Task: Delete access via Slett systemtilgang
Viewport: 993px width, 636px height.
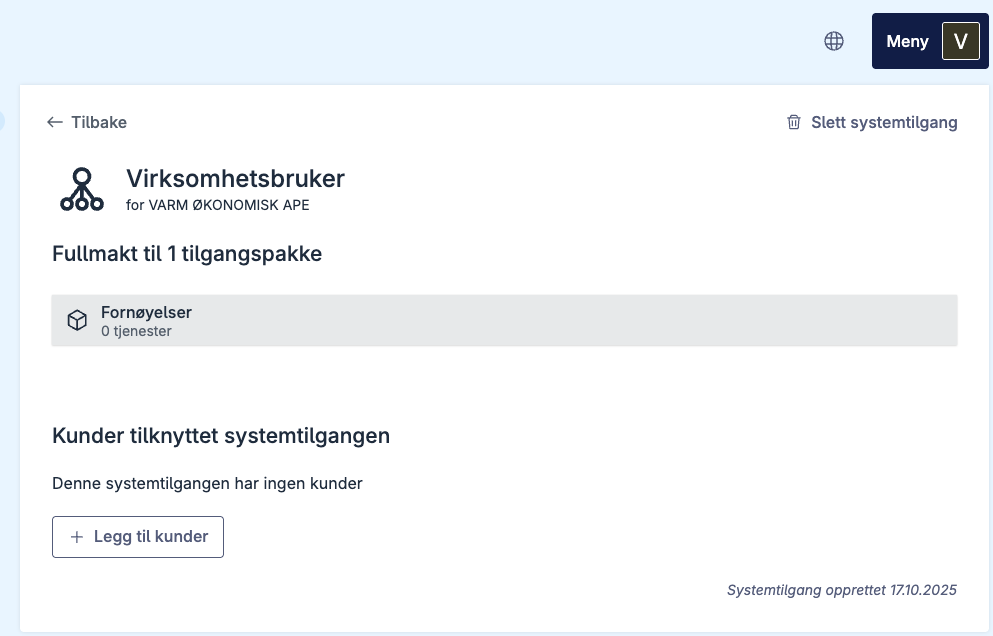Action: (872, 122)
